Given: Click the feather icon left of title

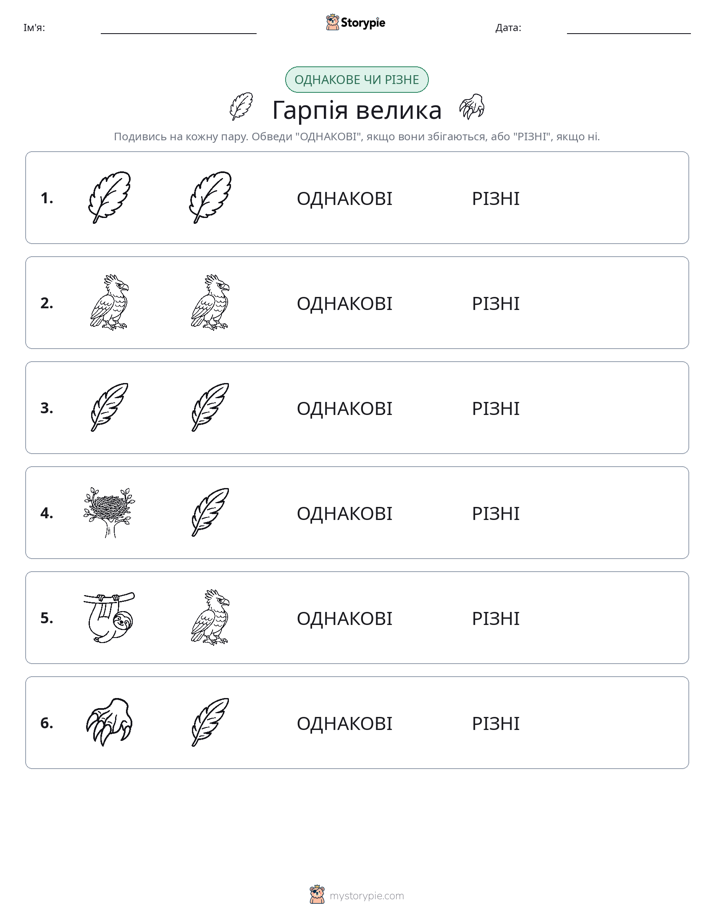Looking at the screenshot, I should 241,107.
